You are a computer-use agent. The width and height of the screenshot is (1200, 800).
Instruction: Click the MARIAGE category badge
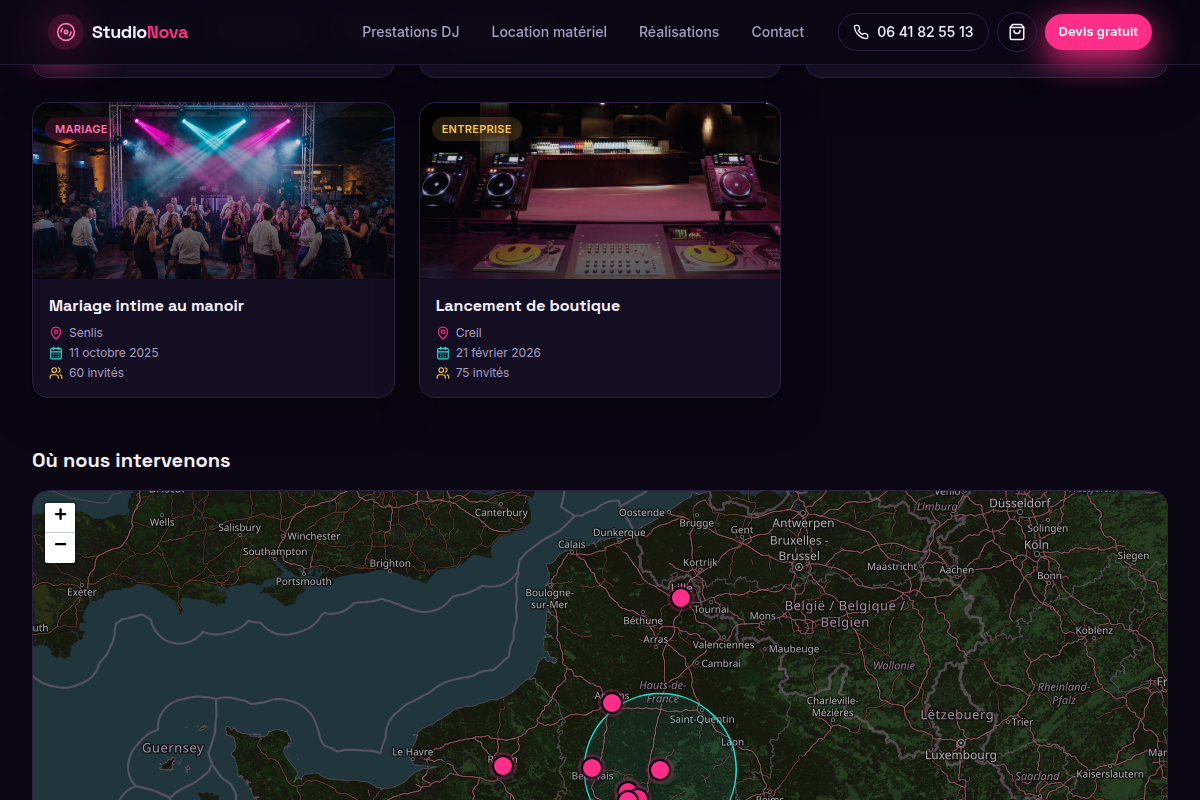(x=81, y=129)
